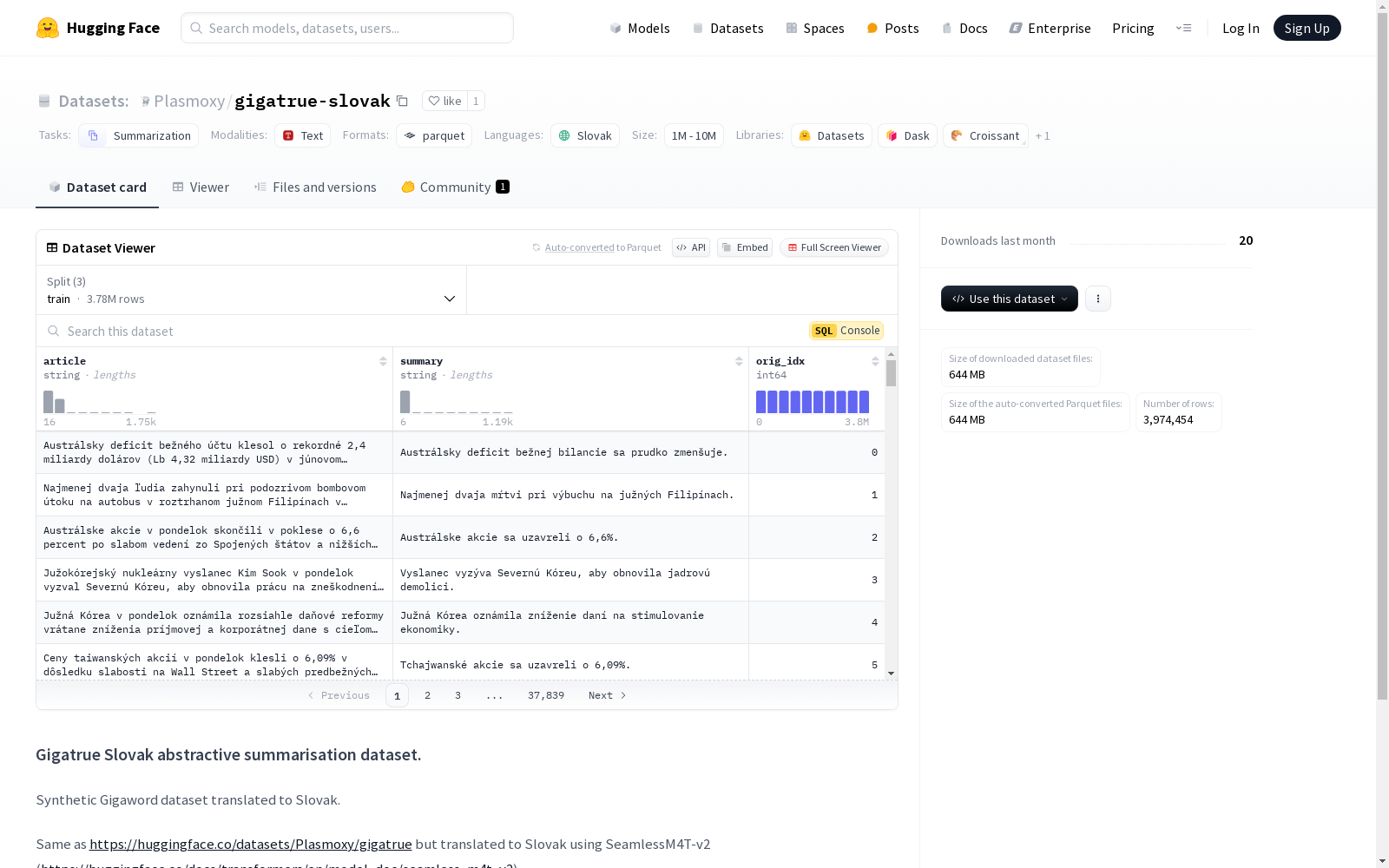
Task: Expand the Split train dropdown
Action: click(252, 290)
